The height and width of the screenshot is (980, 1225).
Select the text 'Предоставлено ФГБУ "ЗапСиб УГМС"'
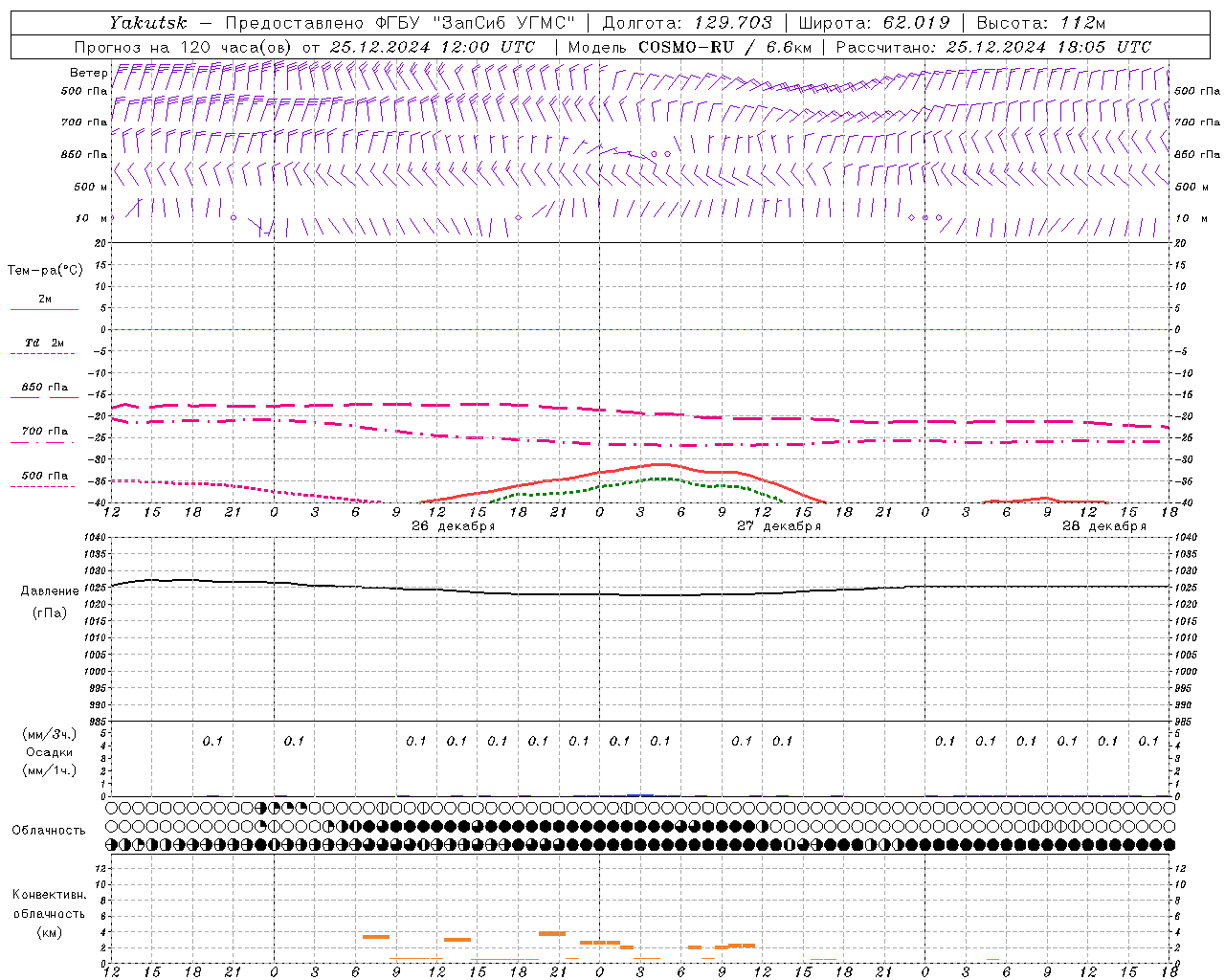pos(400,23)
